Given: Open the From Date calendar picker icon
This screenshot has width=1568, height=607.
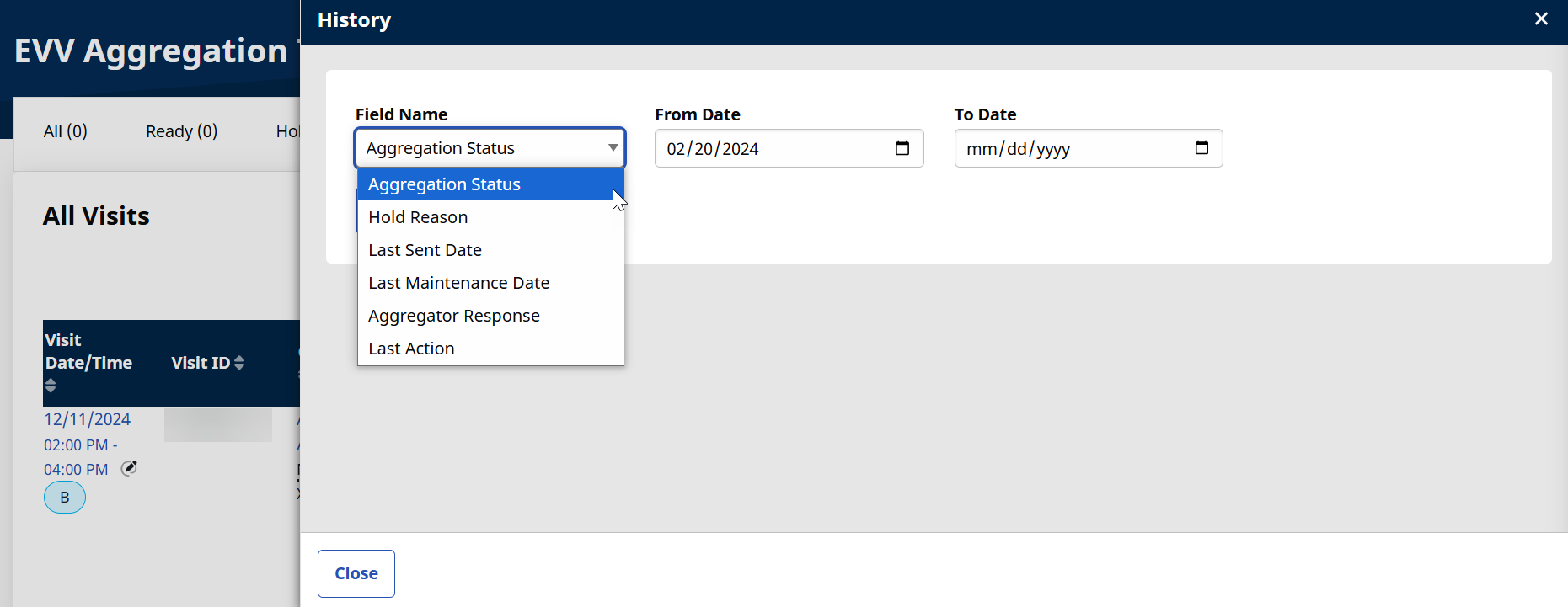Looking at the screenshot, I should coord(902,148).
